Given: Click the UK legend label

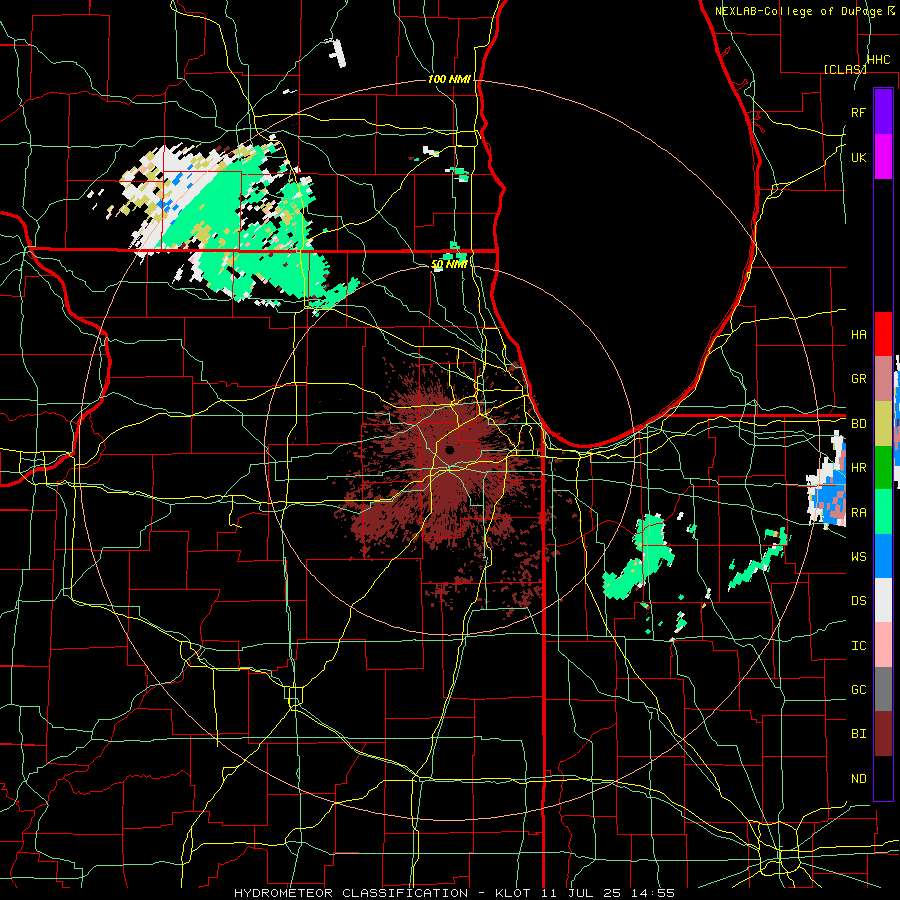Looking at the screenshot, I should coord(858,158).
